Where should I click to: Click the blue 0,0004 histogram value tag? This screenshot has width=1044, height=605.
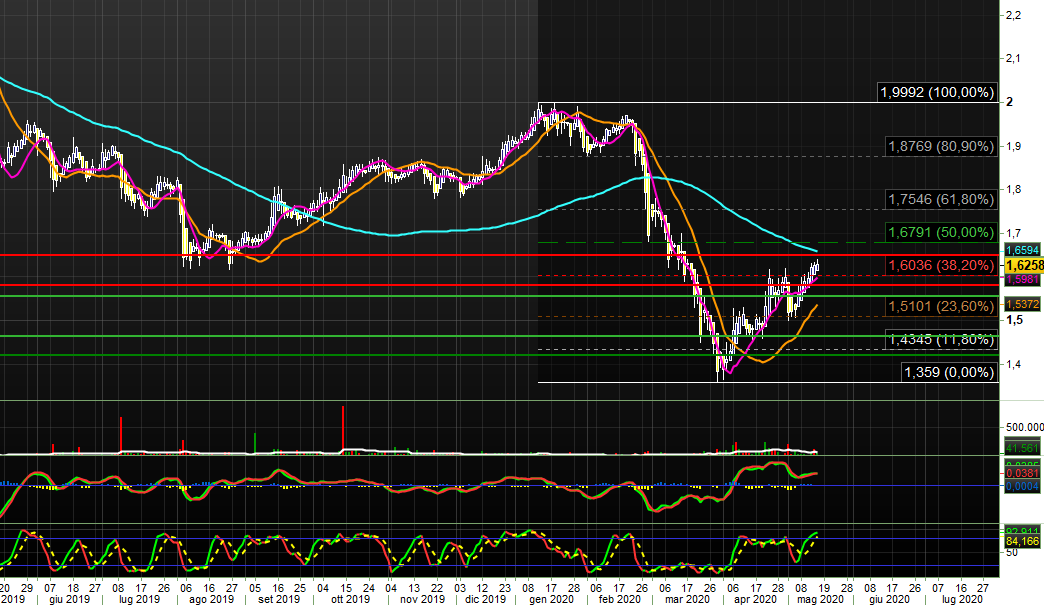pyautogui.click(x=1023, y=486)
